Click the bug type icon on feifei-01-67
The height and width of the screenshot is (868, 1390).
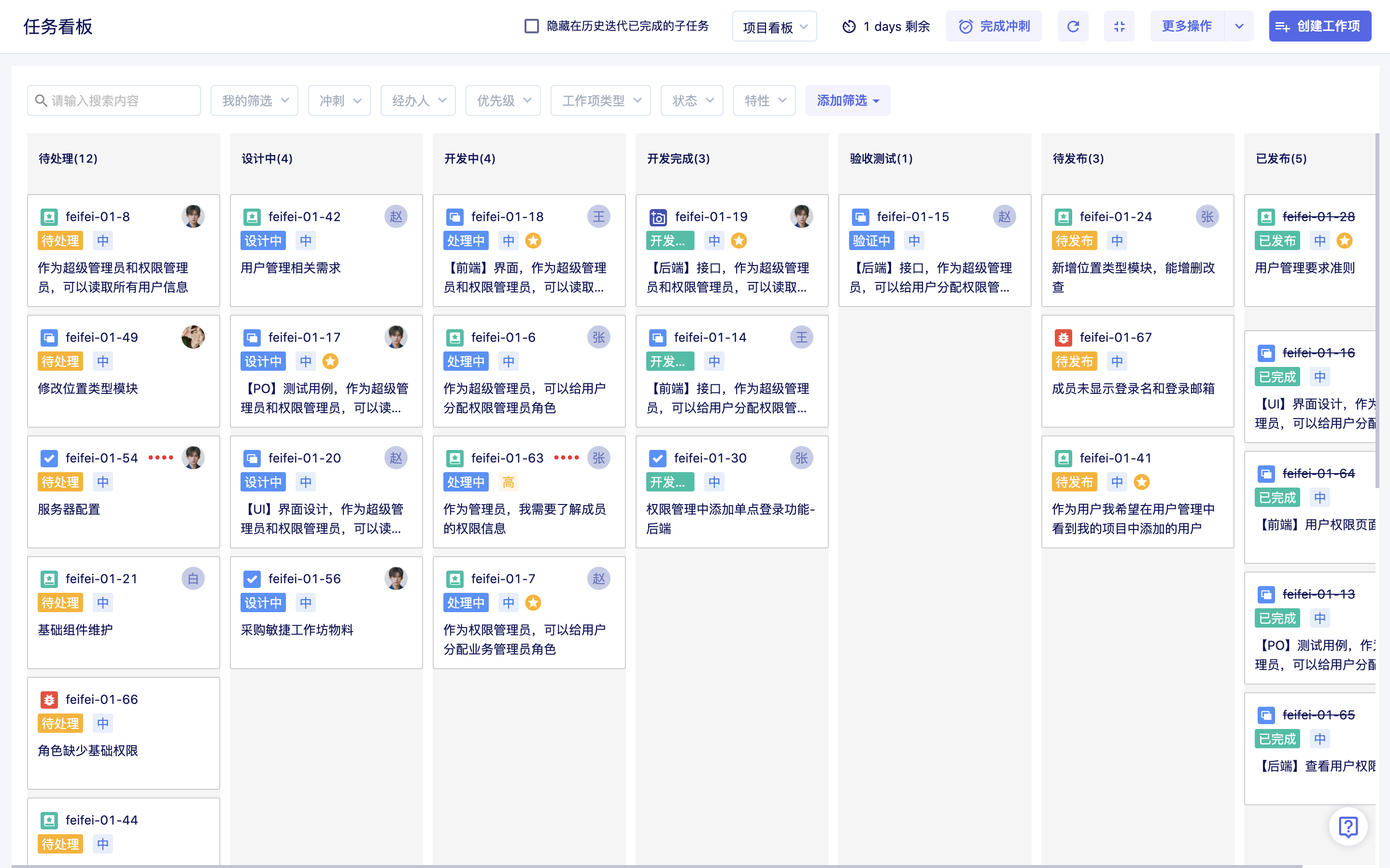(x=1063, y=337)
